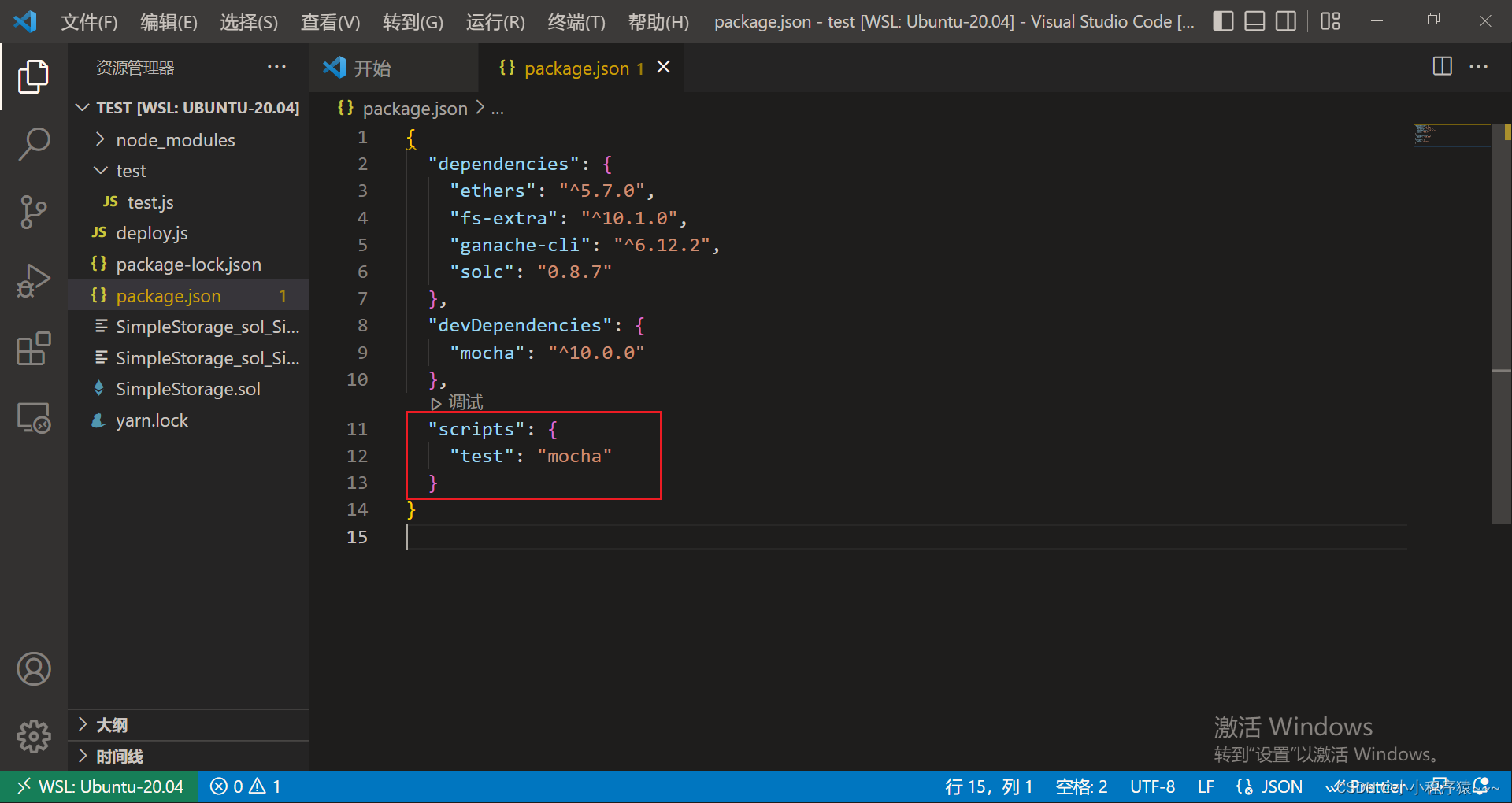The height and width of the screenshot is (803, 1512).
Task: Open the Search view icon
Action: [33, 144]
